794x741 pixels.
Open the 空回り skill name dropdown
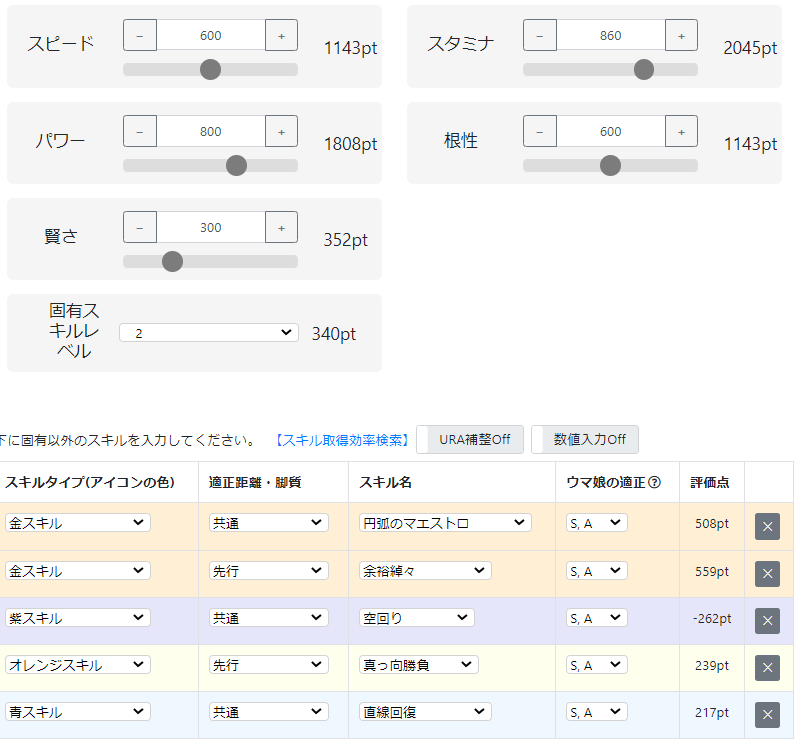pyautogui.click(x=417, y=617)
